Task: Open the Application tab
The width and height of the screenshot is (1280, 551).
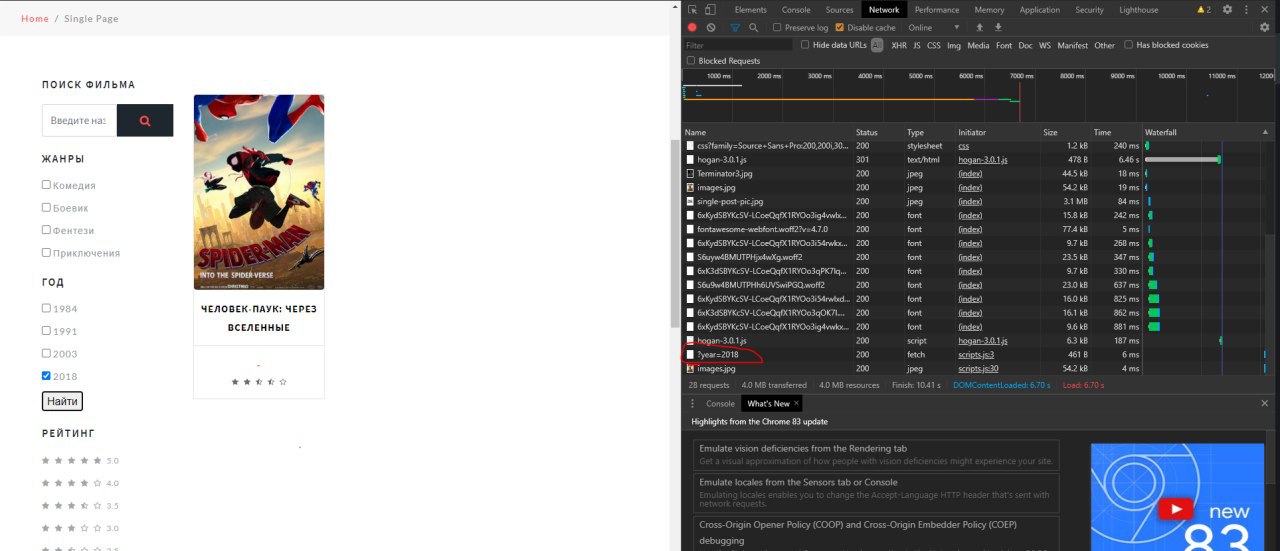Action: (1040, 10)
